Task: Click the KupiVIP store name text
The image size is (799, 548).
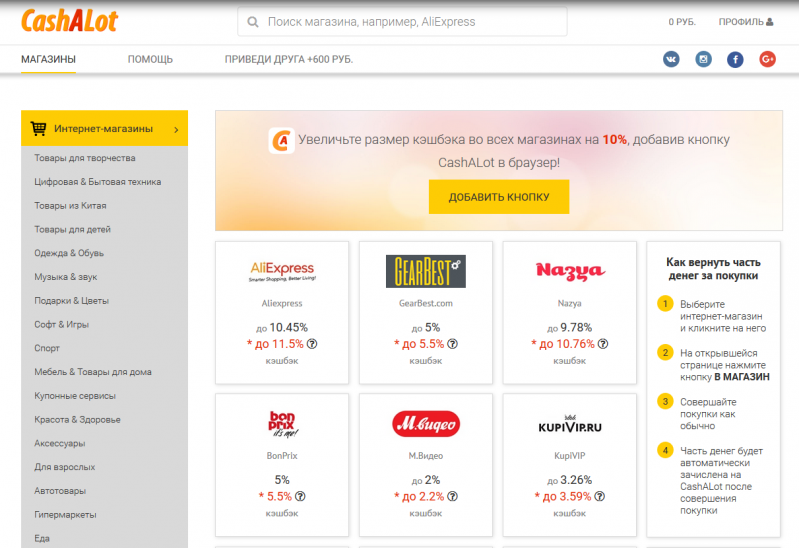Action: (570, 456)
